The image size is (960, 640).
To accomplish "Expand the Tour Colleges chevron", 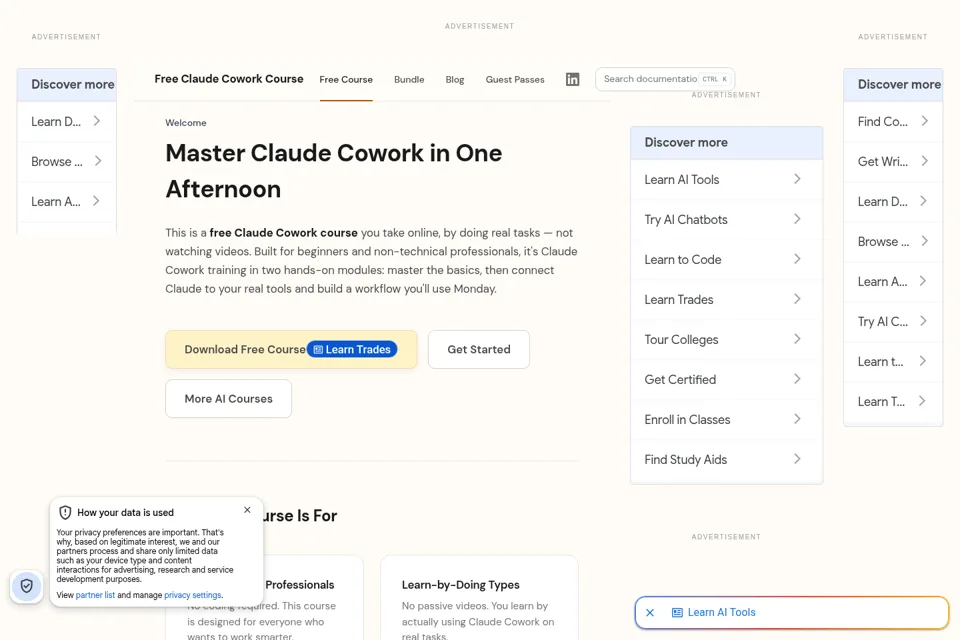I will point(797,339).
